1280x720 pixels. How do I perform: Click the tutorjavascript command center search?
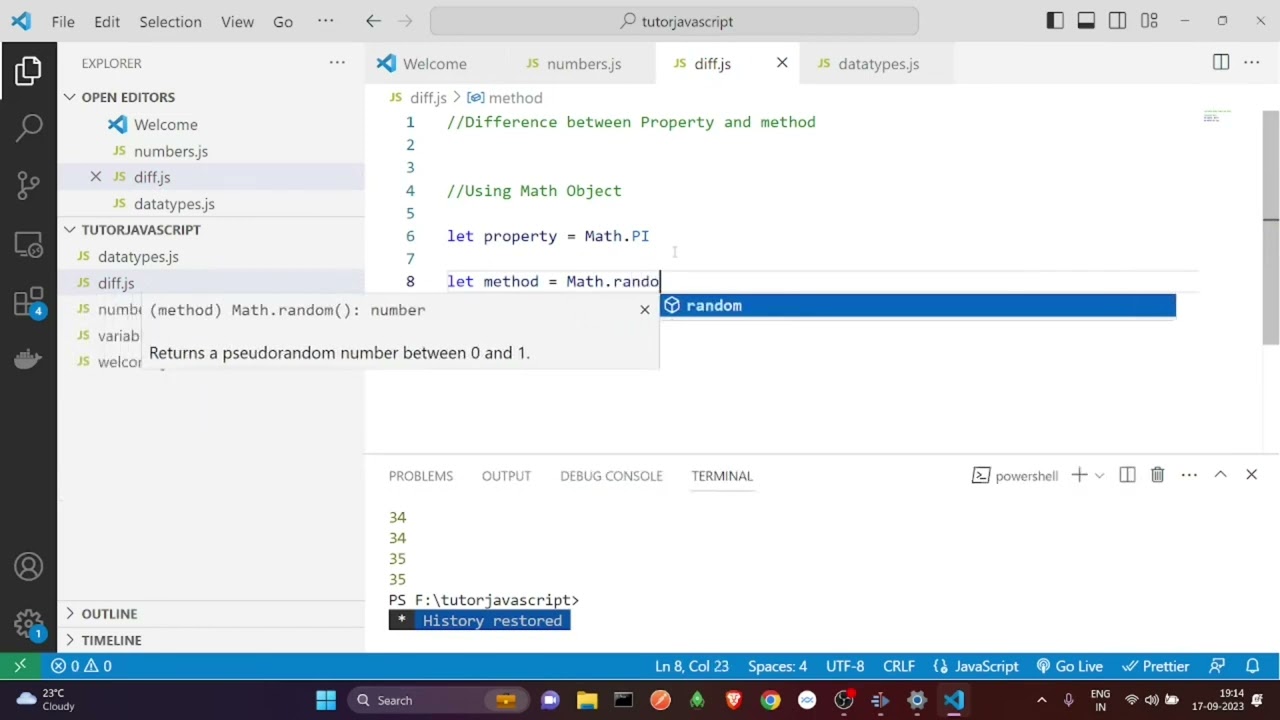coord(674,21)
